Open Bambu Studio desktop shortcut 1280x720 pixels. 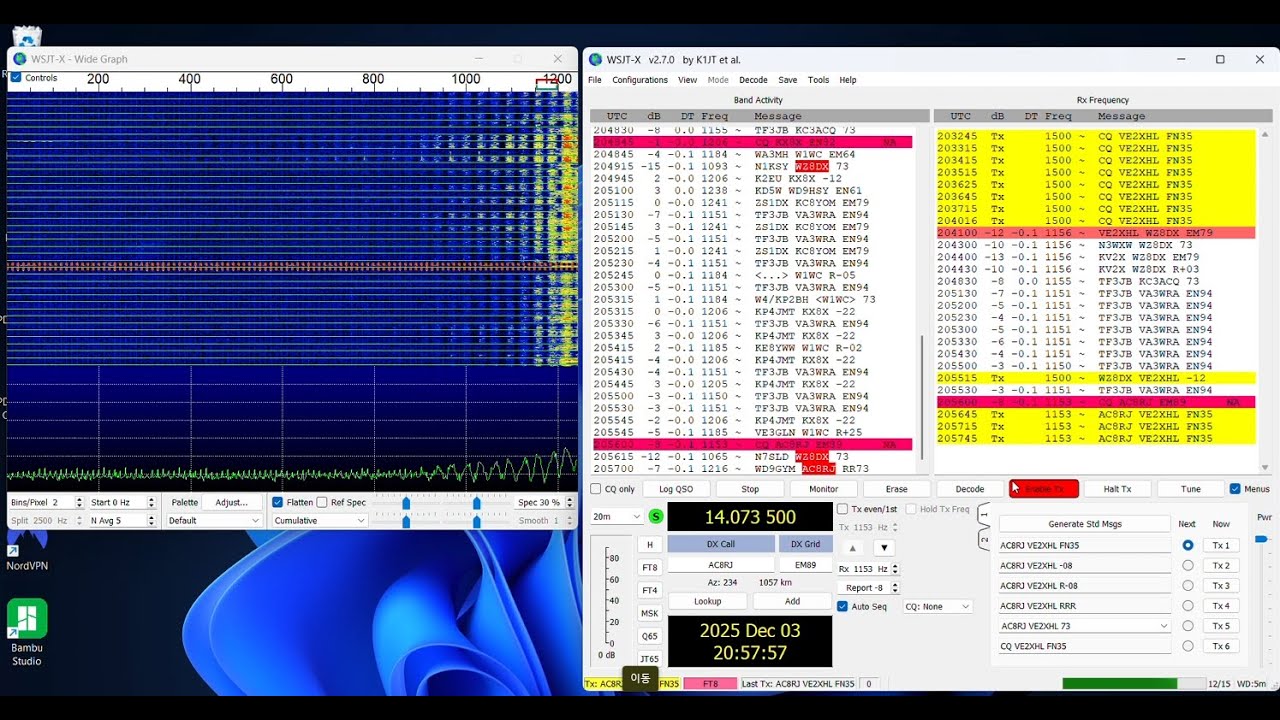point(27,632)
